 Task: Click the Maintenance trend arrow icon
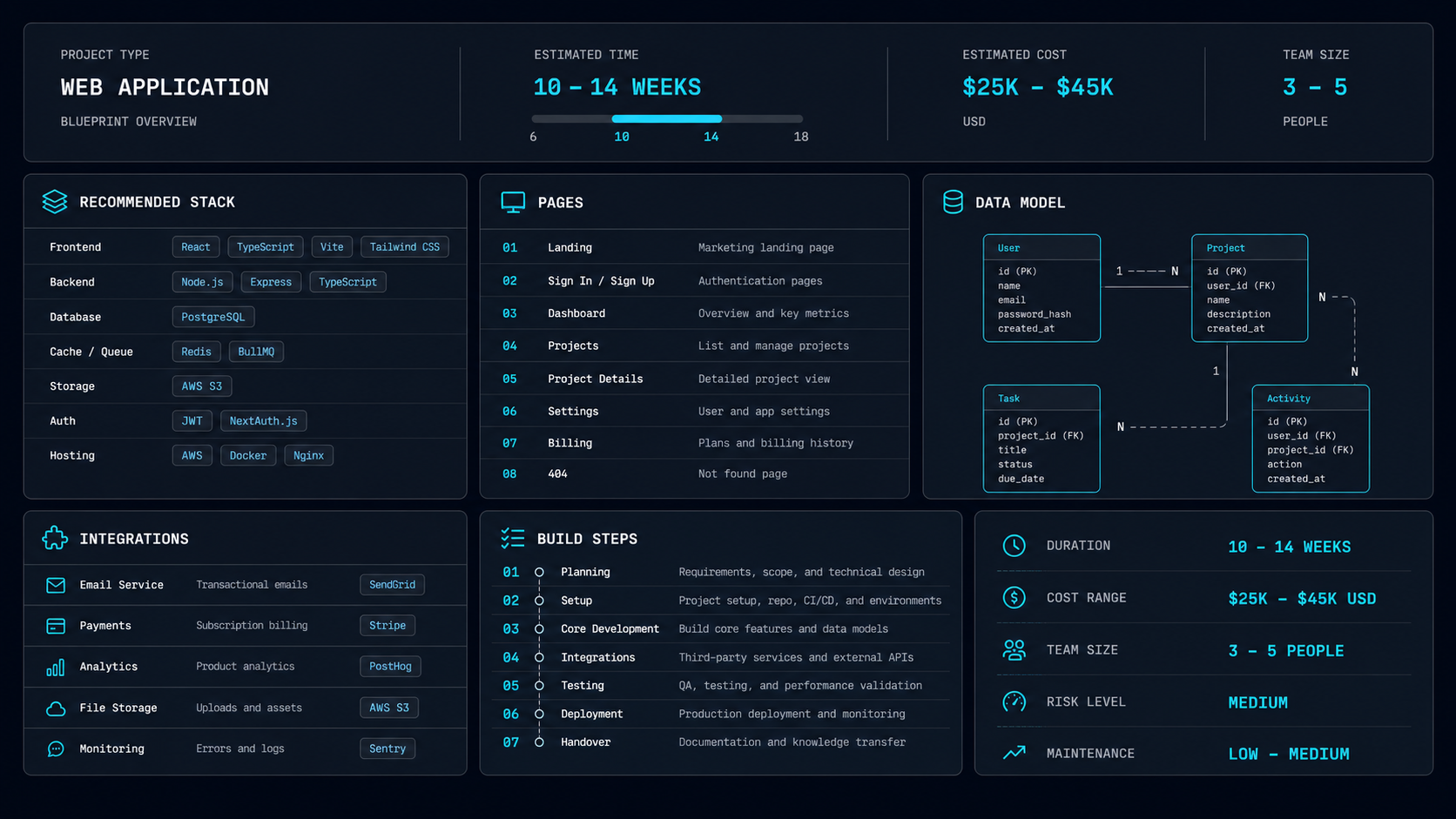pyautogui.click(x=1014, y=753)
